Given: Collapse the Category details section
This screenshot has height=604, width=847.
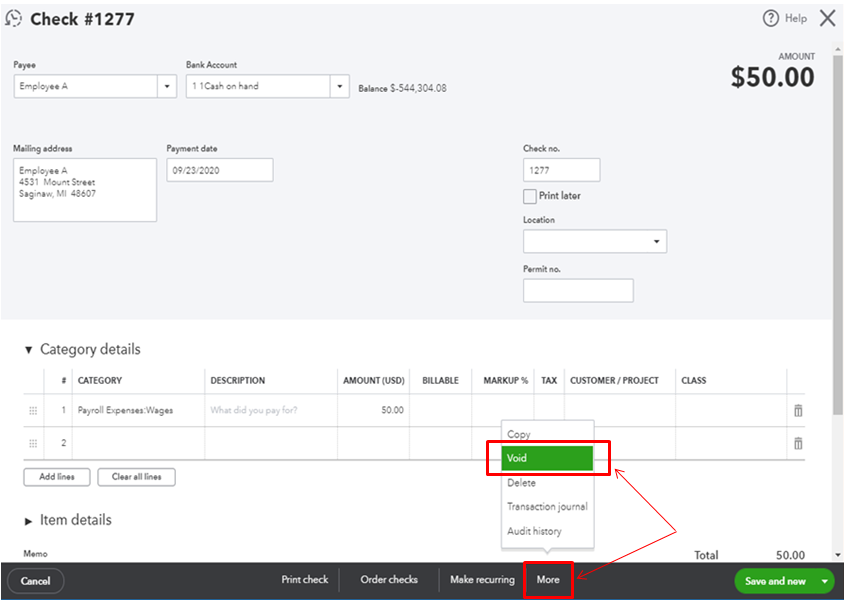Looking at the screenshot, I should (28, 349).
